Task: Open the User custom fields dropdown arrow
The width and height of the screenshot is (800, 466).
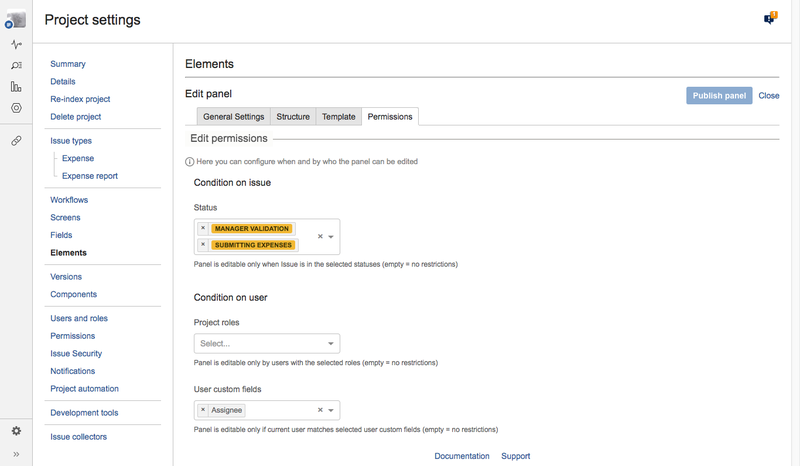Action: coord(331,410)
